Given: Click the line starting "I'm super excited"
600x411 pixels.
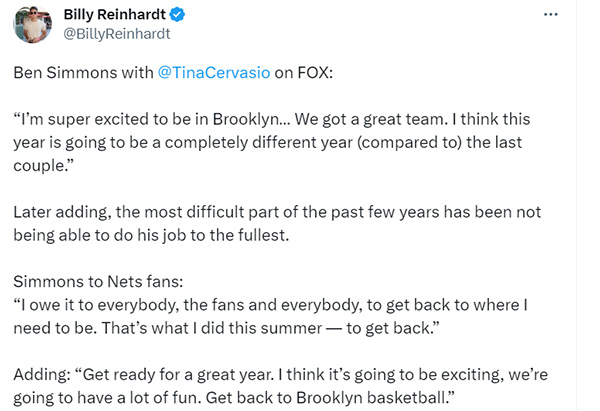Looking at the screenshot, I should tap(272, 119).
